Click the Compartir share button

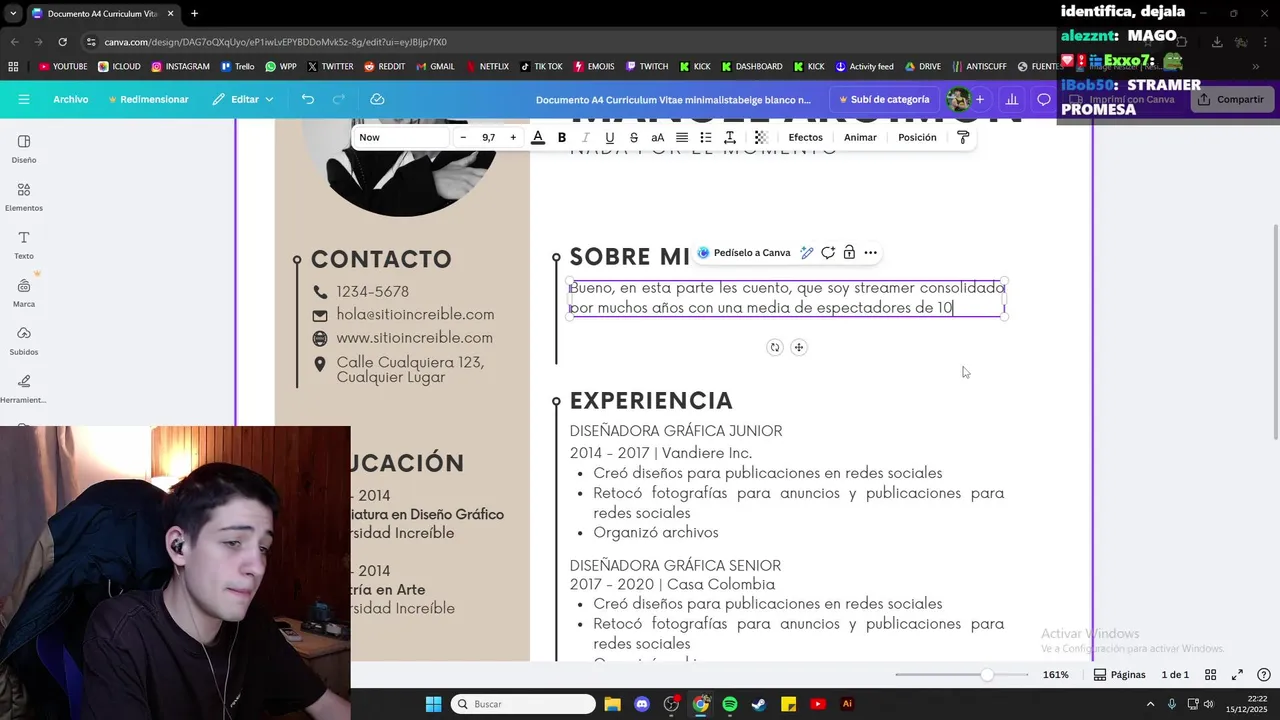pyautogui.click(x=1230, y=99)
